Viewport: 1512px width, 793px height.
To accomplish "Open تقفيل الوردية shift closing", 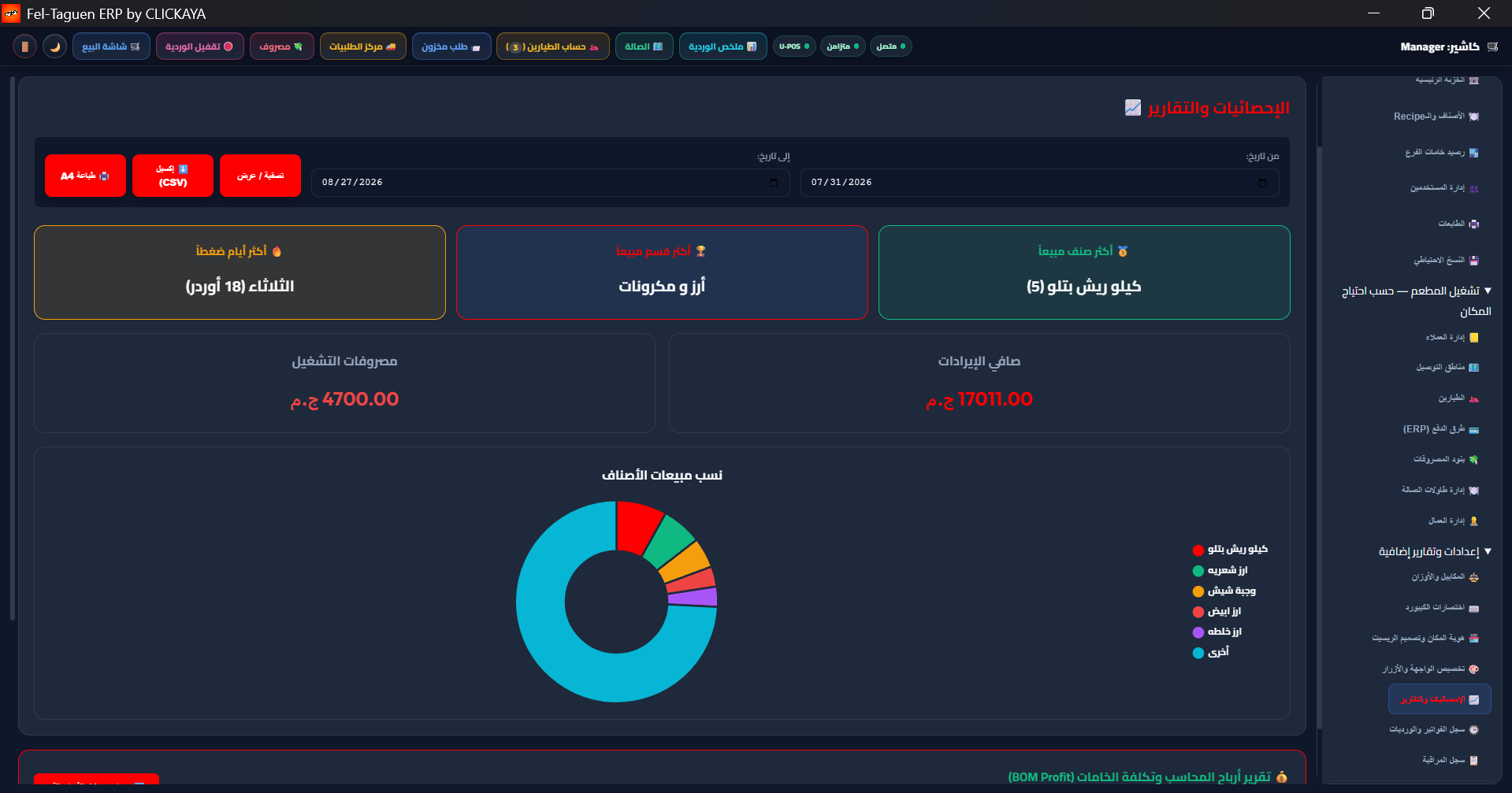I will coord(200,46).
